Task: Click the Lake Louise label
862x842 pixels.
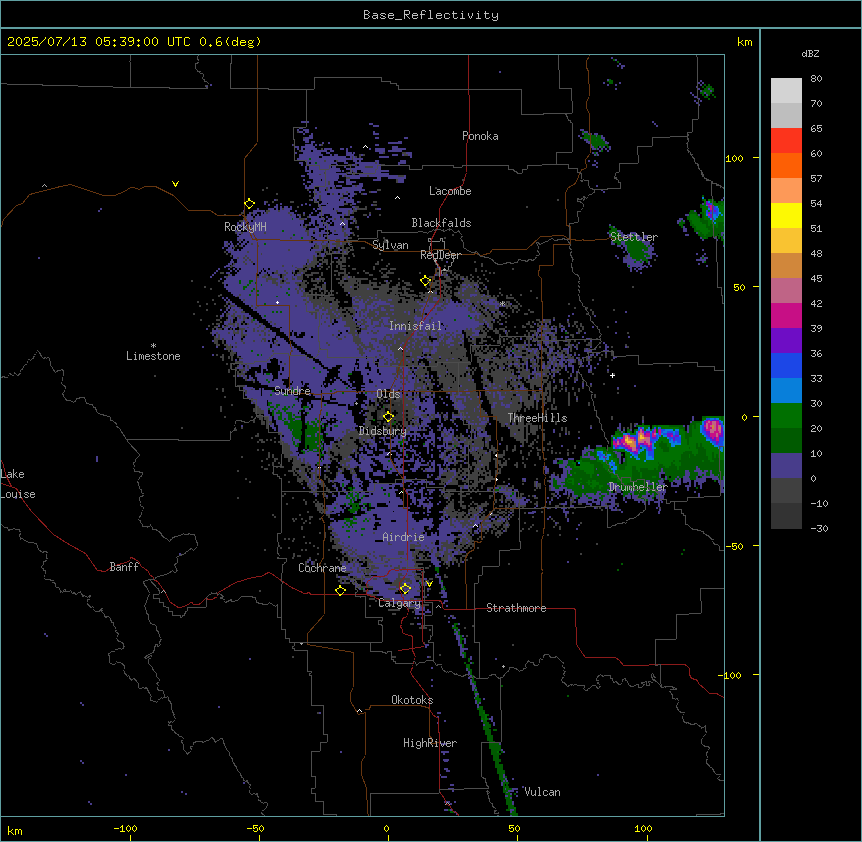Action: click(18, 484)
